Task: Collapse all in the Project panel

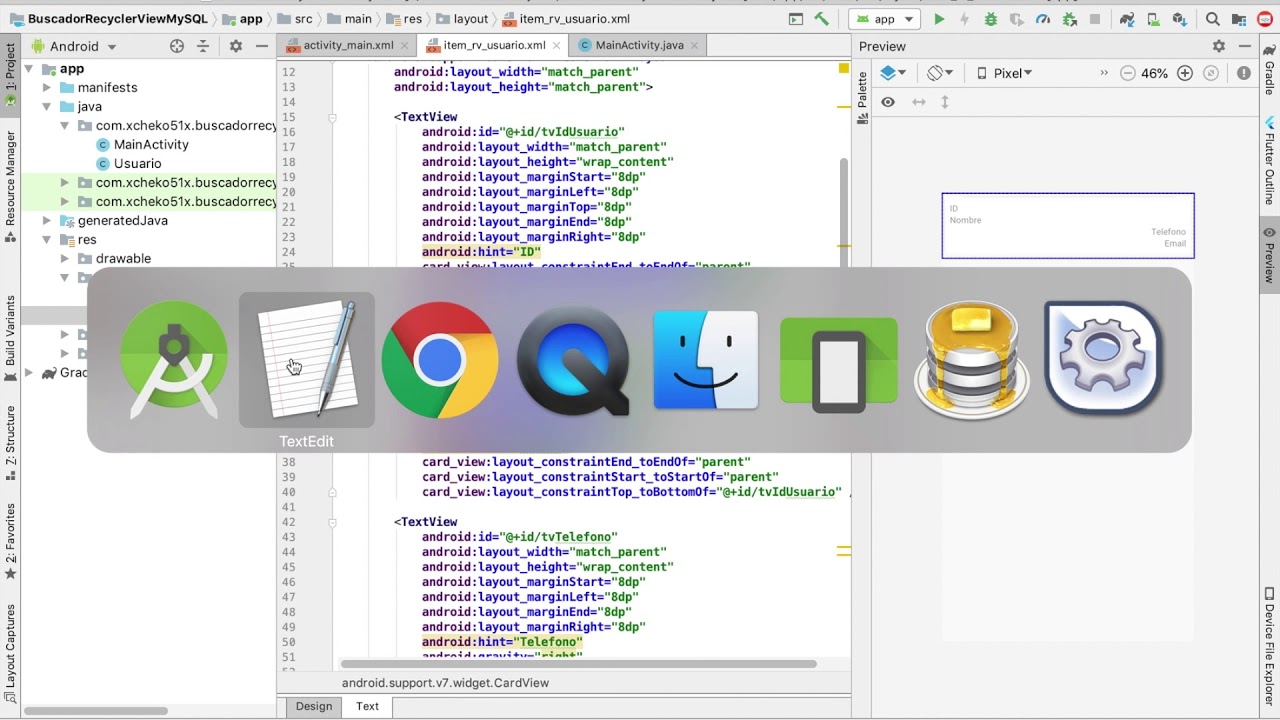Action: (203, 46)
